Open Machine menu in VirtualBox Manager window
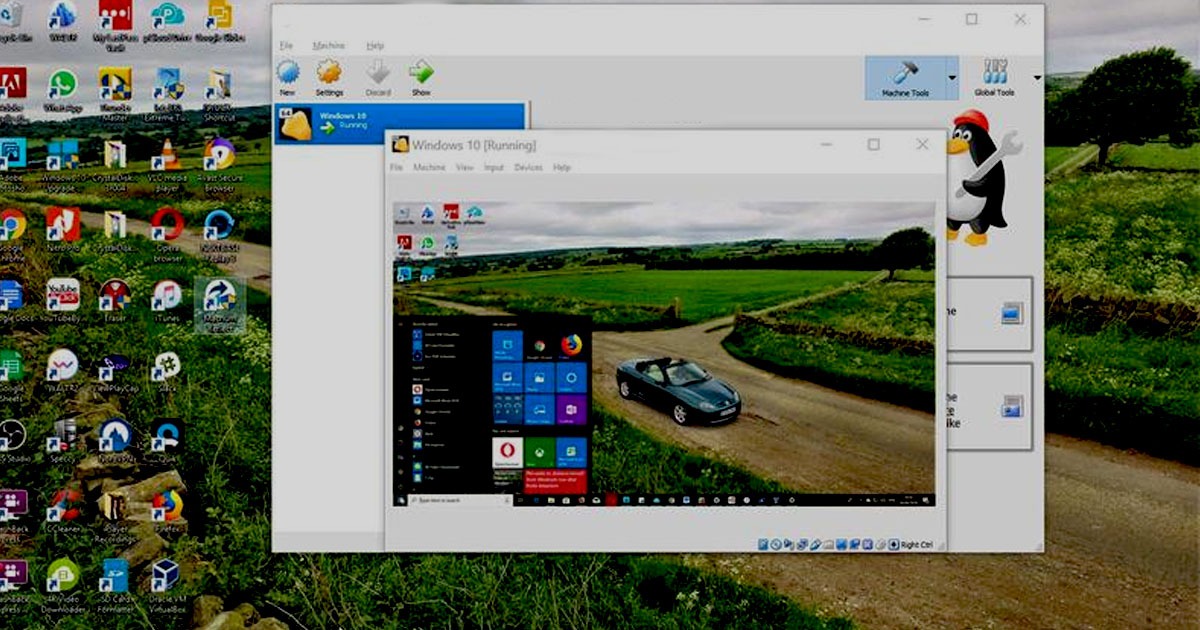 coord(328,45)
